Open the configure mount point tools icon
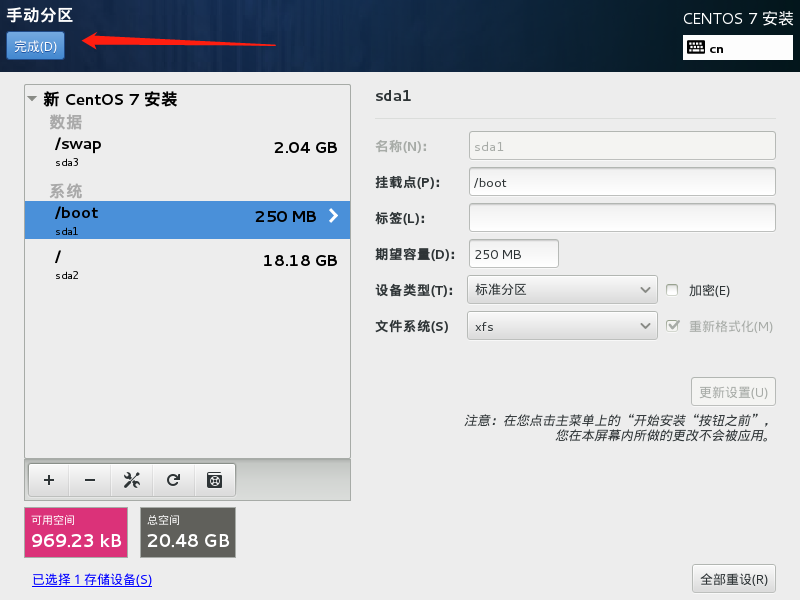 click(x=132, y=480)
